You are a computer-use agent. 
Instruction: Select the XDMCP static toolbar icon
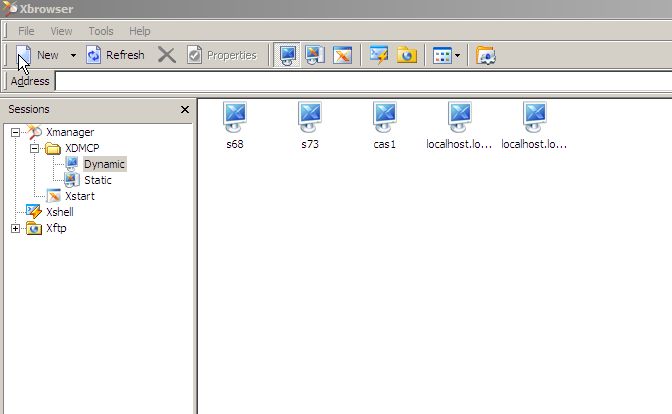click(315, 55)
